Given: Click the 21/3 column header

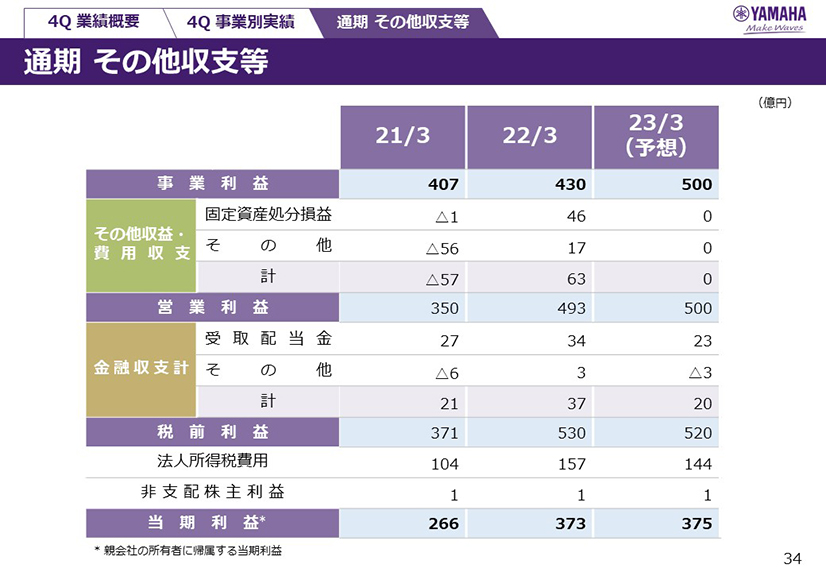Looking at the screenshot, I should pyautogui.click(x=403, y=136).
